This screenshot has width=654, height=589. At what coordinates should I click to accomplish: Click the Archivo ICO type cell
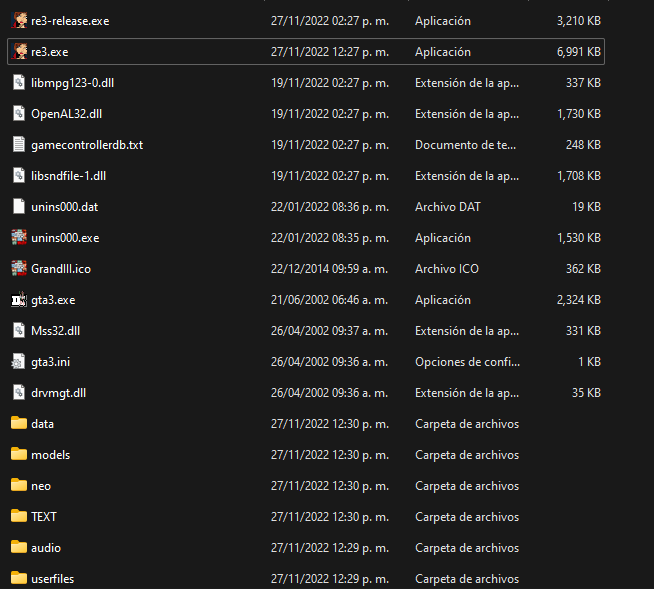[447, 269]
